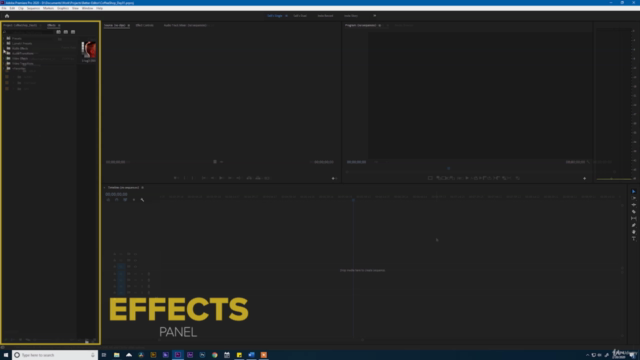
Task: Expand the Audio Effects folder
Action: click(x=4, y=48)
